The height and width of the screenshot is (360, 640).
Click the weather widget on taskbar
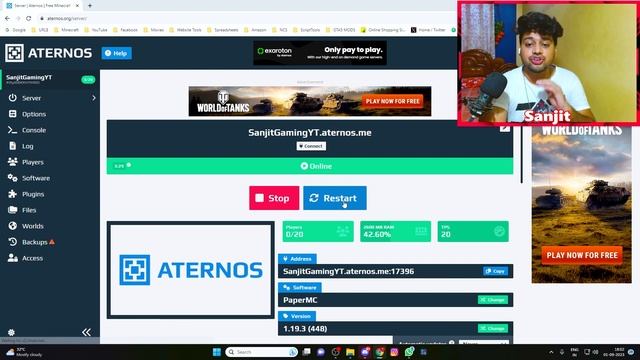[x=24, y=352]
